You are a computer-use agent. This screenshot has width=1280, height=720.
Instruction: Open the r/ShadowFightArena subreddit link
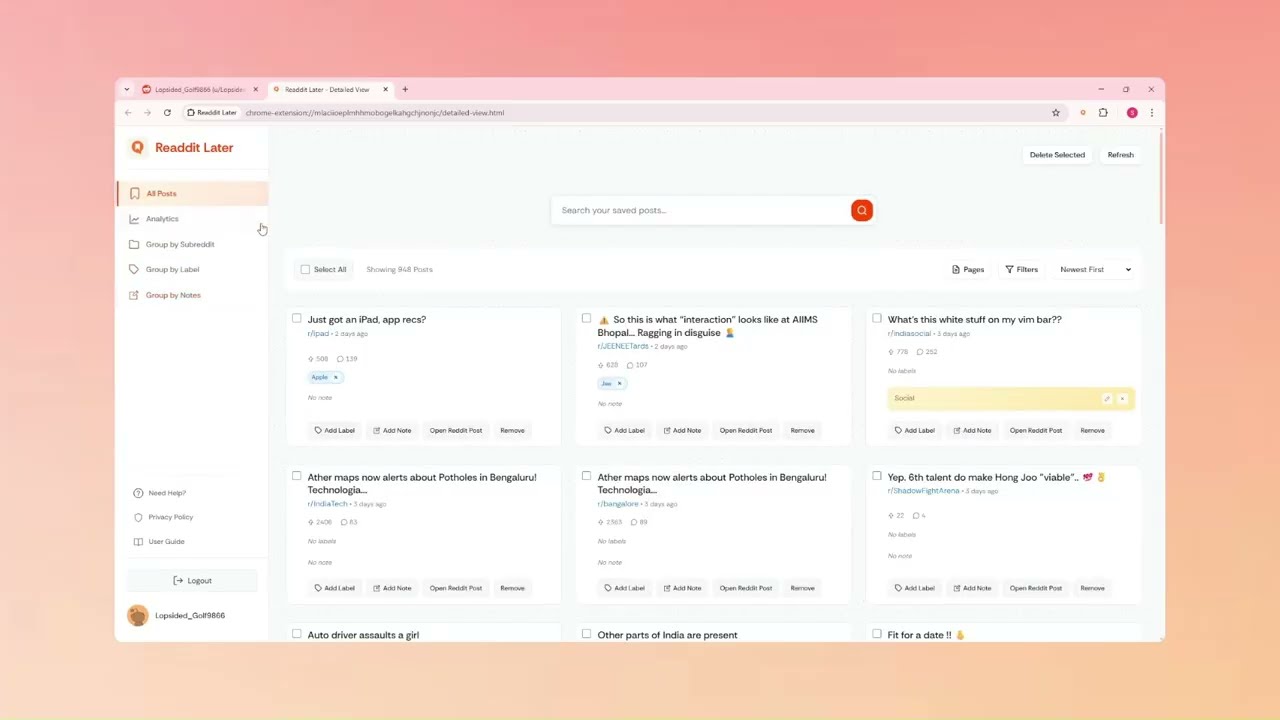pos(923,491)
